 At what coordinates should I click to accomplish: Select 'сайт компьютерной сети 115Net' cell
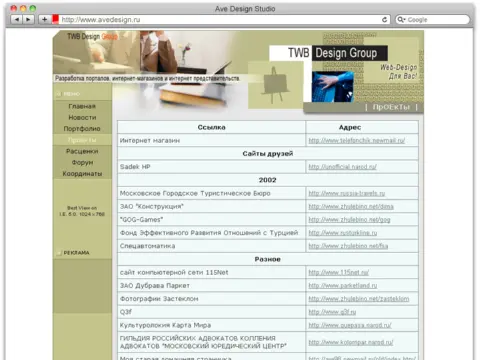tap(211, 273)
